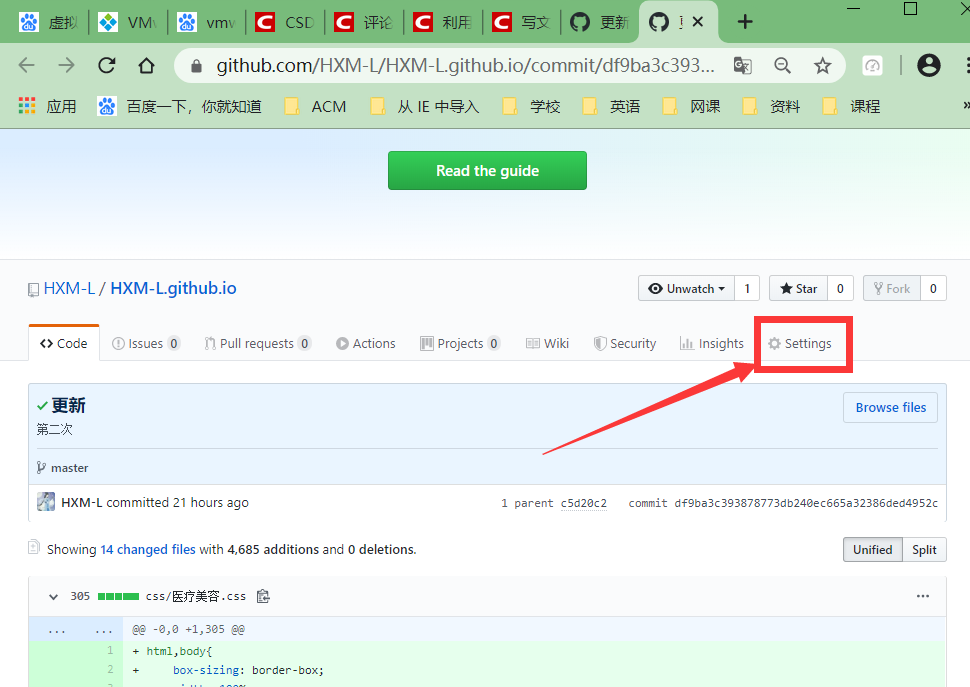Open HXM-L author link in commit
The height and width of the screenshot is (687, 970).
pos(82,502)
